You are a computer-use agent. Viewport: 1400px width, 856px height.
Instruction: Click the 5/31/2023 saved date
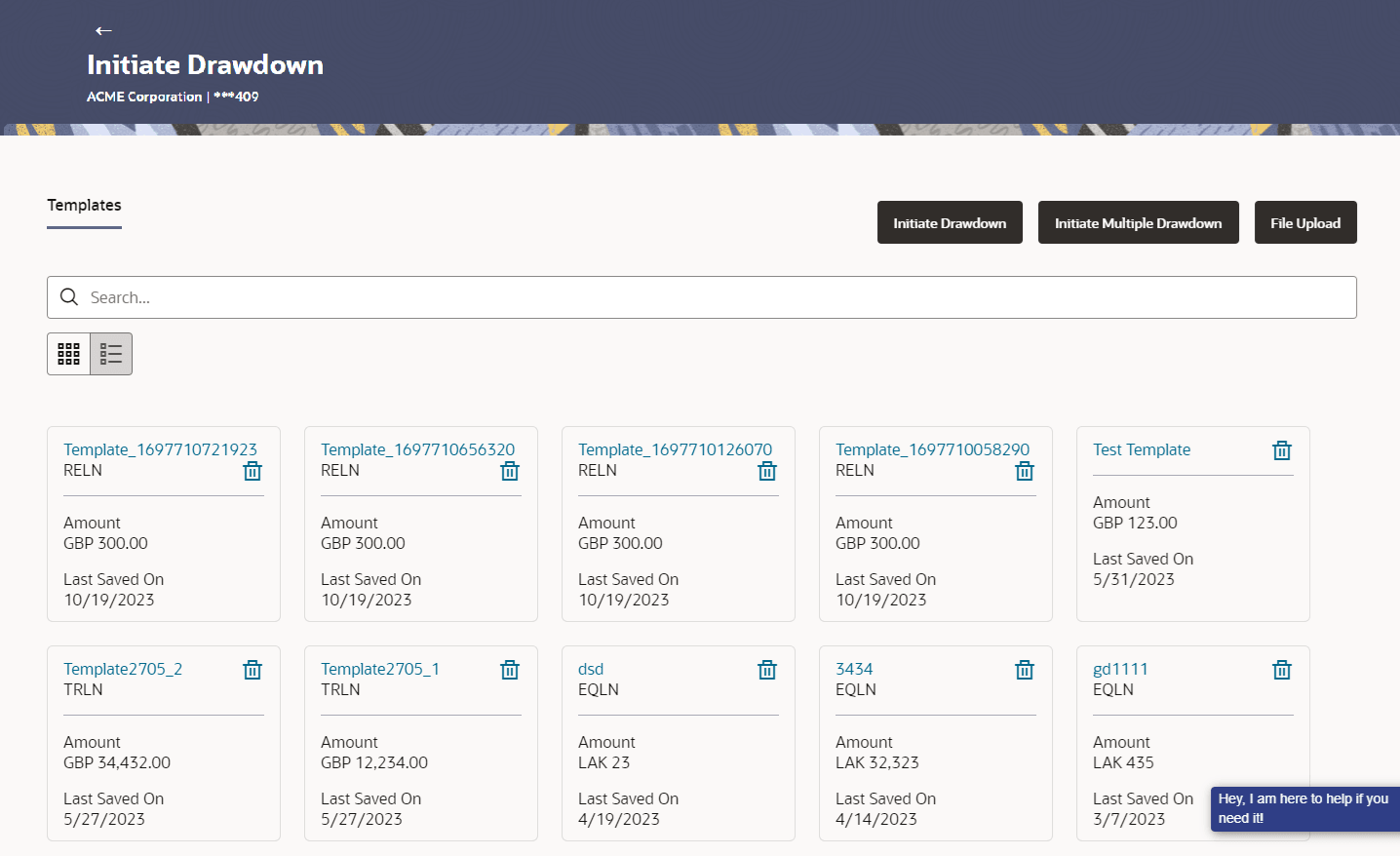pos(1134,579)
